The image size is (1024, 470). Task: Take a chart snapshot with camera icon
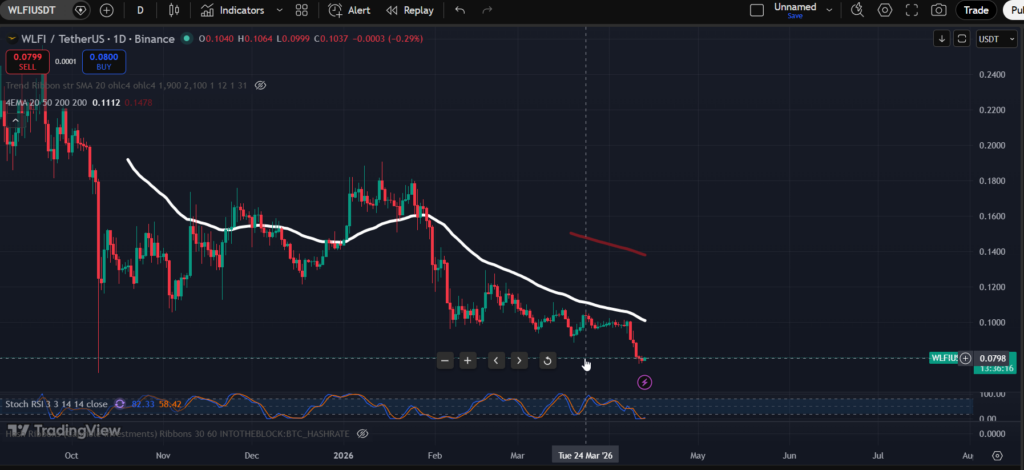point(939,10)
